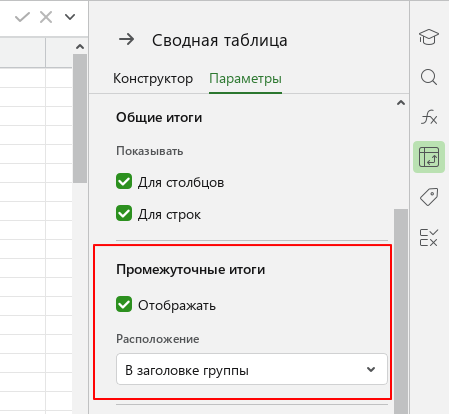
Task: Uncheck Для столбцов grand totals
Action: point(124,182)
